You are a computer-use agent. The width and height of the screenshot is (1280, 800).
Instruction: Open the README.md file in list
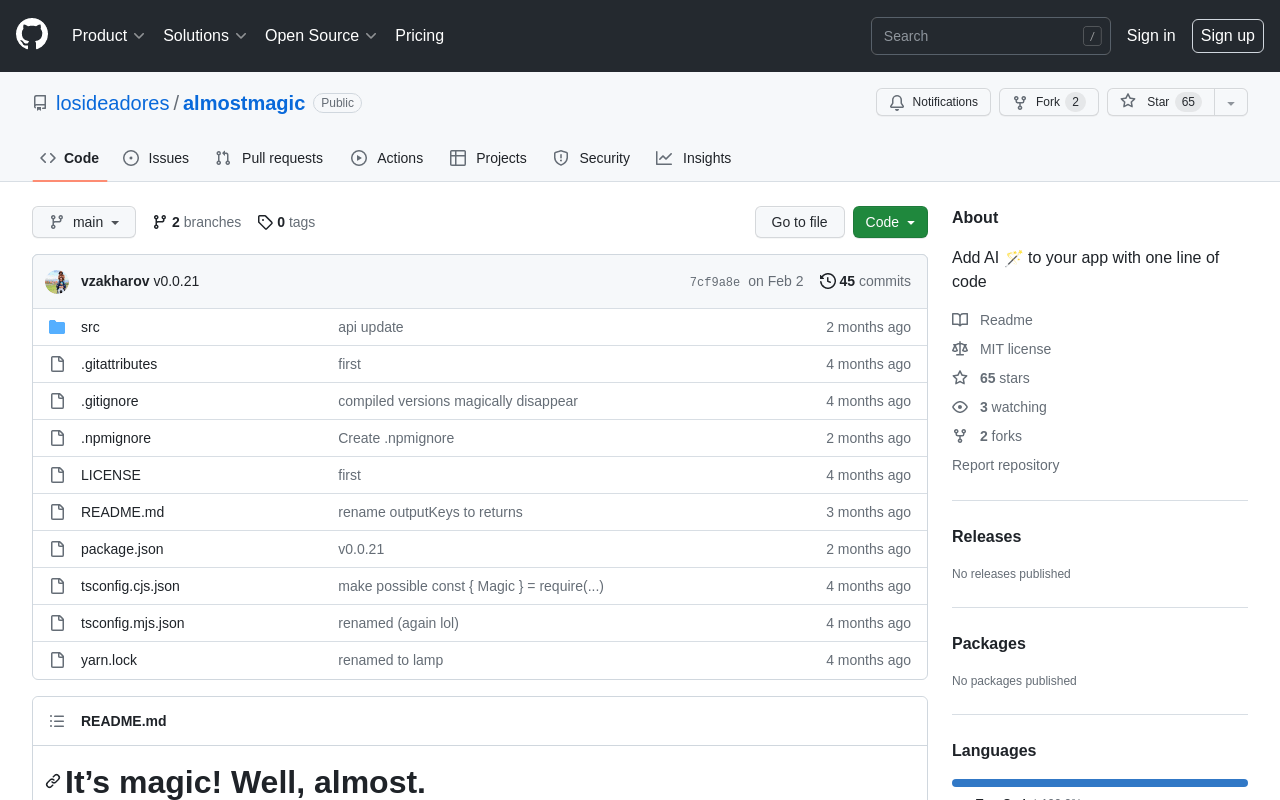tap(122, 512)
